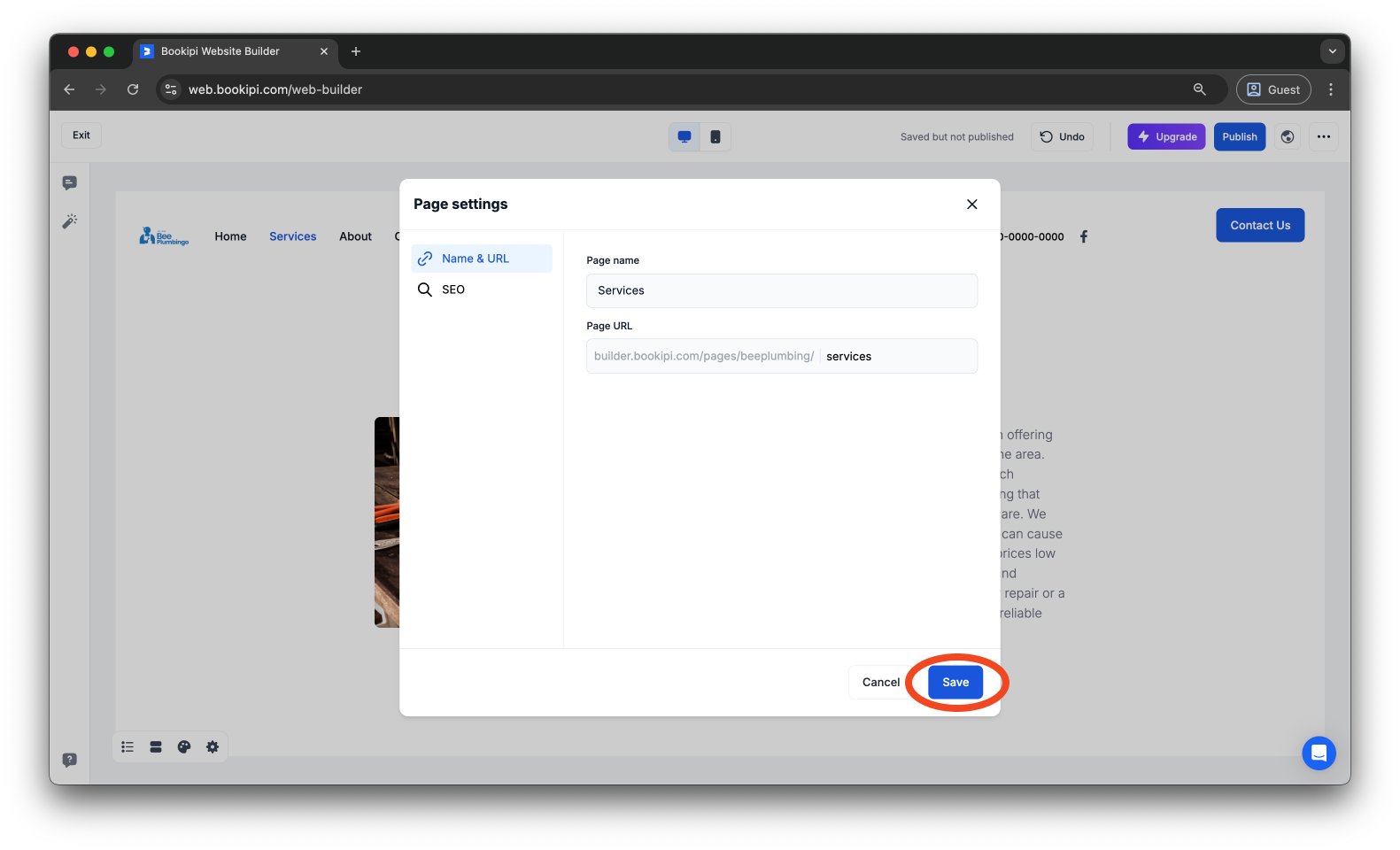Open the comments icon in left sidebar
This screenshot has height=850, width=1400.
pos(70,183)
